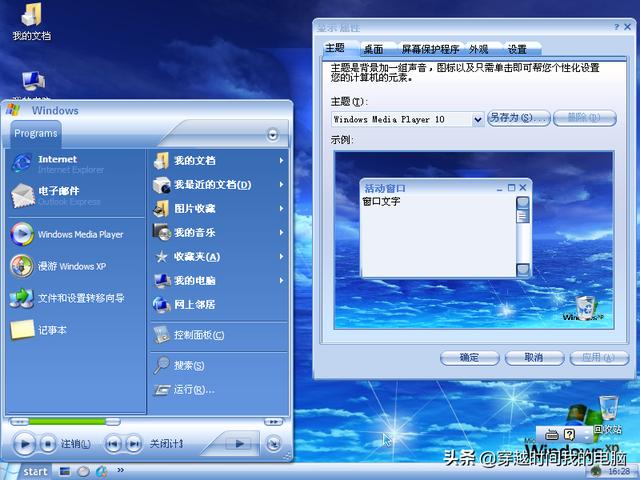Screen dimensions: 640x480
Task: Expand 我最近的文档 submenu arrow
Action: [x=282, y=184]
